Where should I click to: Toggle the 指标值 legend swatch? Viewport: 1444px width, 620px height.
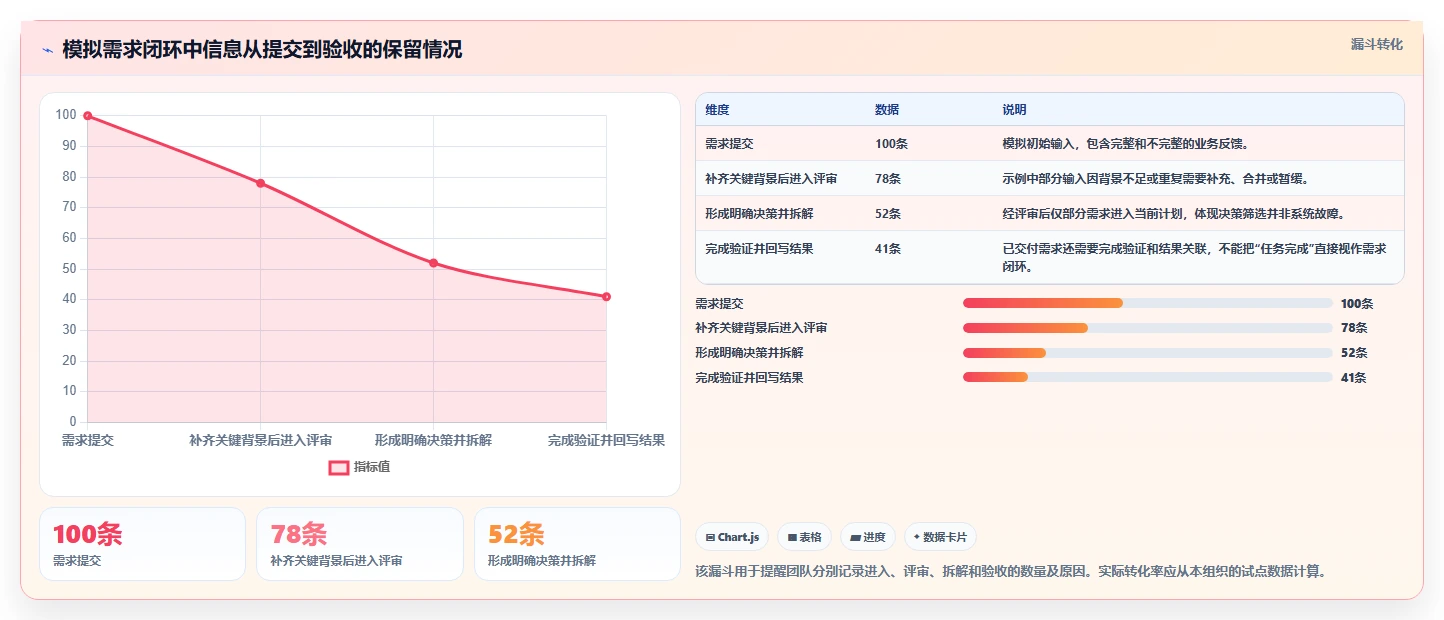click(339, 467)
